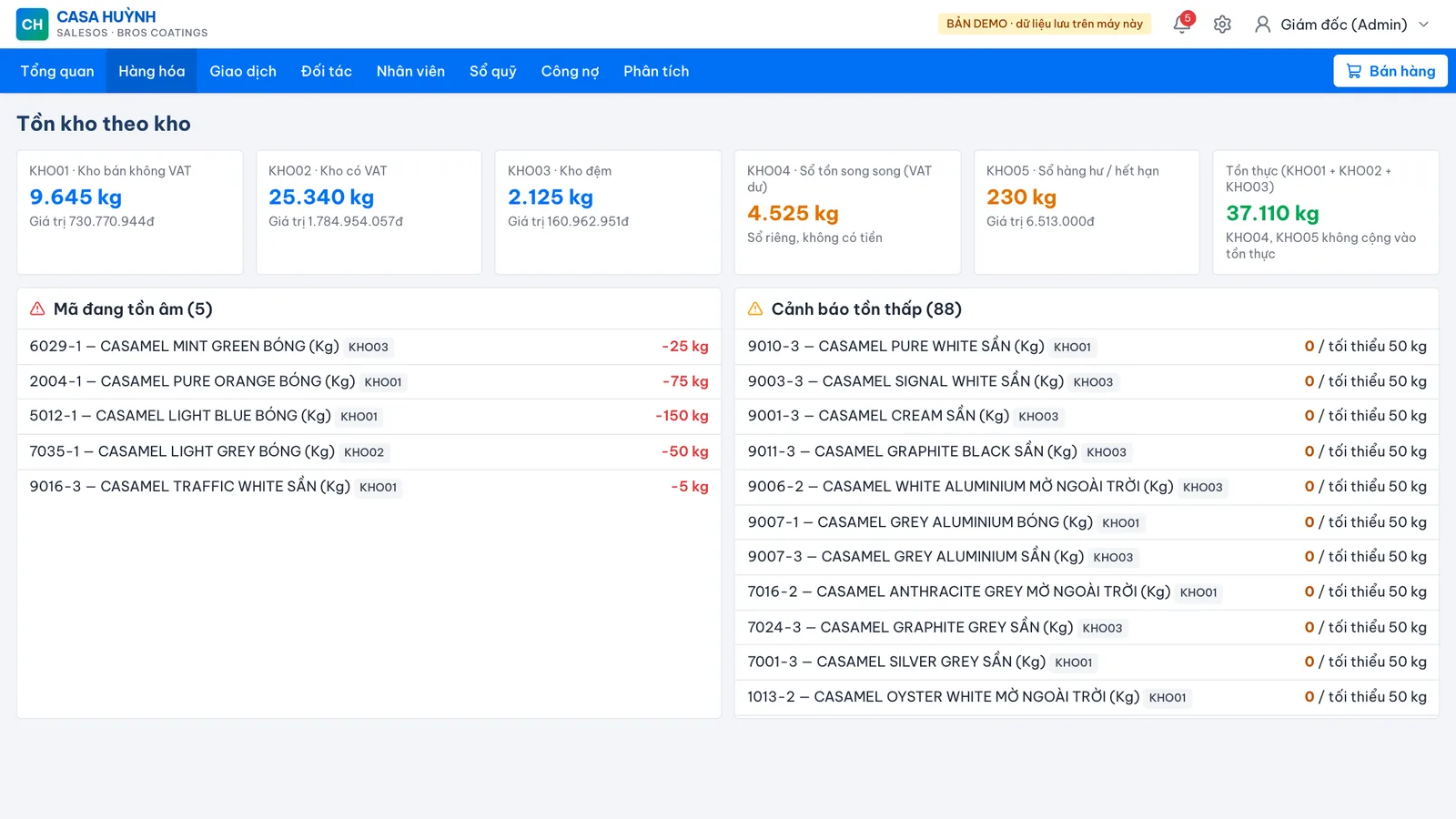Screen dimensions: 1456x819
Task: Select the KHO02 Kho có VAT card
Action: (369, 212)
